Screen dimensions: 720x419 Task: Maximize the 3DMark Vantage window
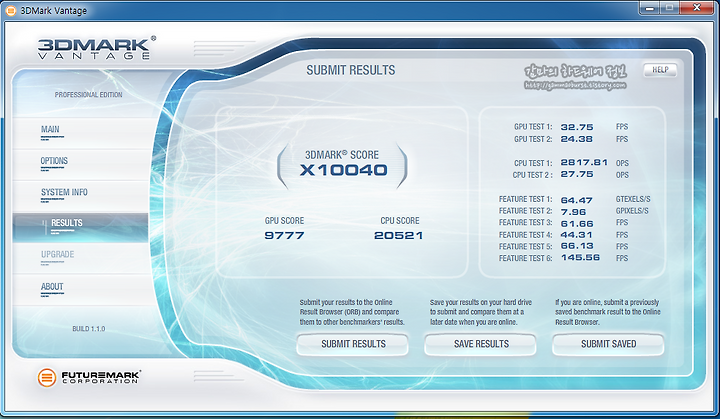click(x=669, y=8)
